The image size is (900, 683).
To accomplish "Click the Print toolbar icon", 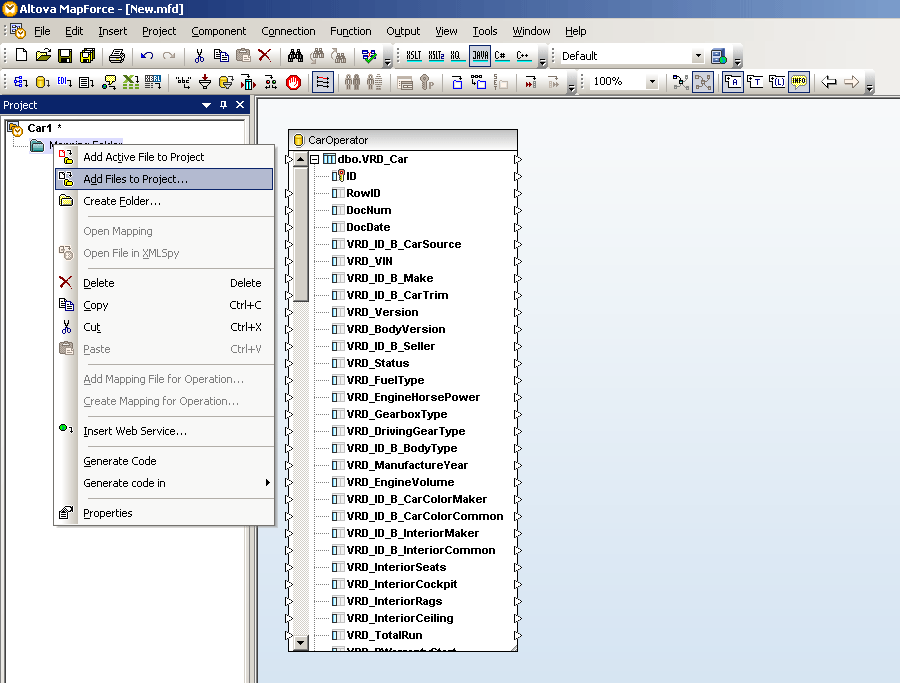I will pyautogui.click(x=117, y=56).
